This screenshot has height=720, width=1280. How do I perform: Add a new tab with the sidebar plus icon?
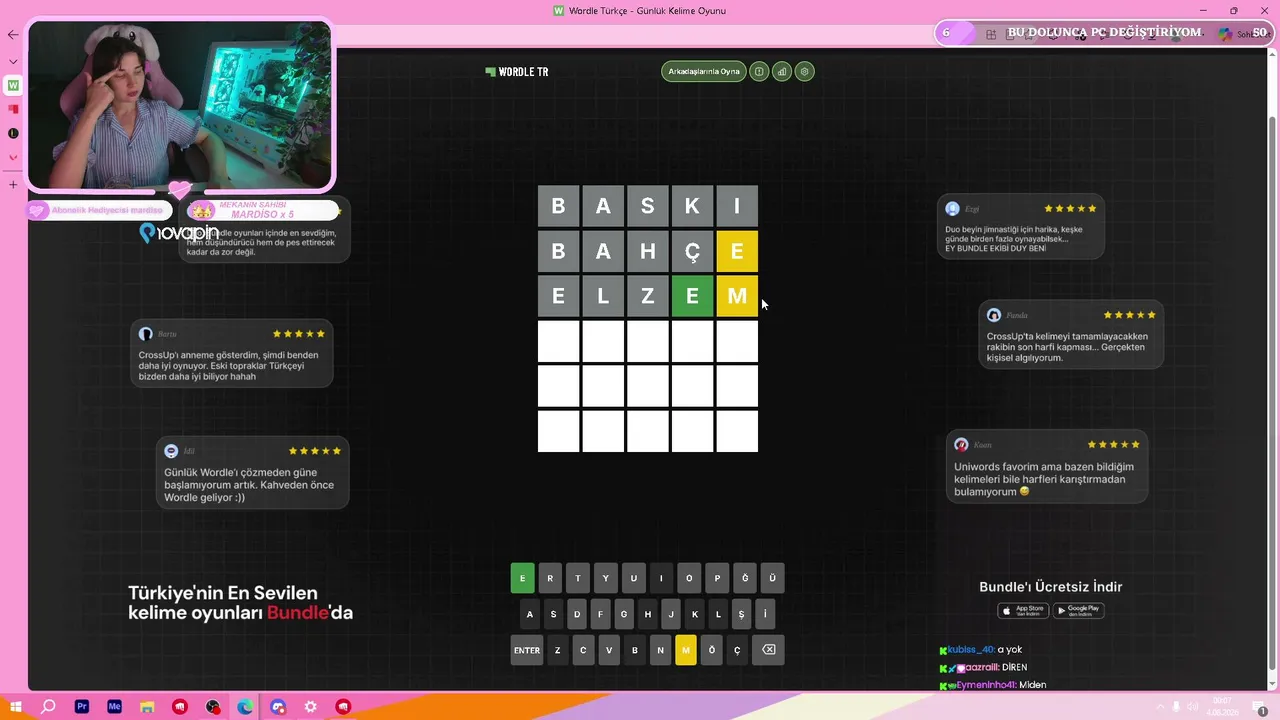click(13, 184)
